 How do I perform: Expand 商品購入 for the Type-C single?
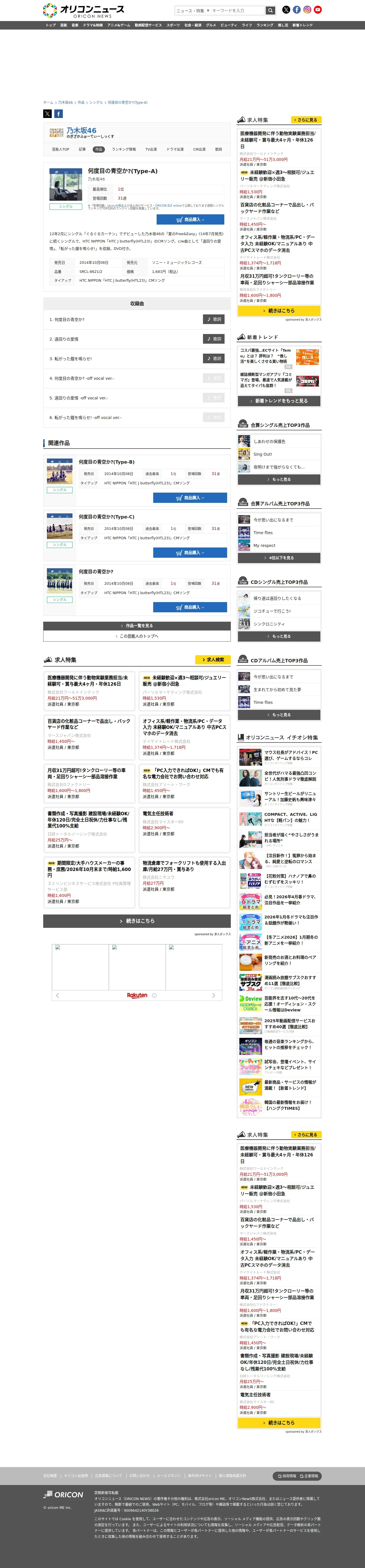[190, 553]
